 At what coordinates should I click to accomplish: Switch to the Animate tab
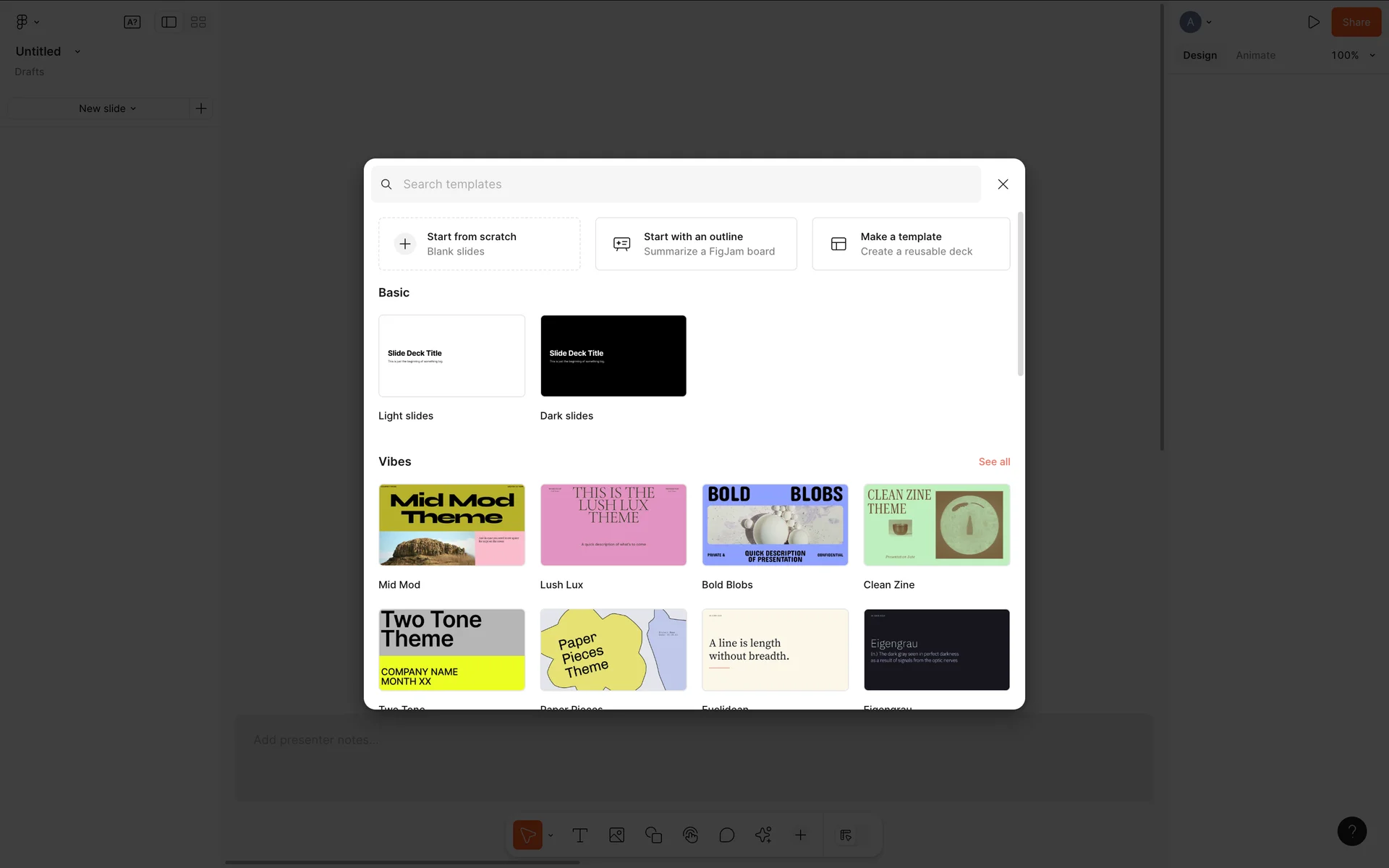(1255, 56)
